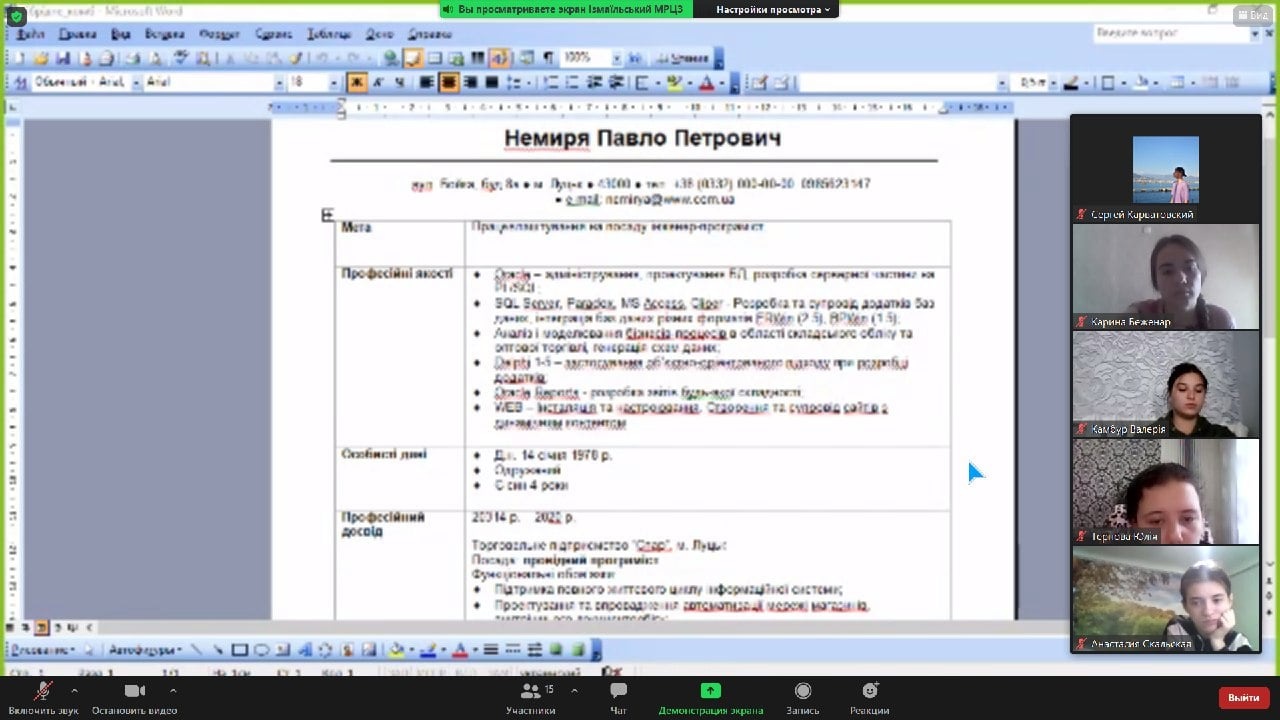Open Zoom Chat panel
This screenshot has height=720, width=1280.
pos(618,697)
